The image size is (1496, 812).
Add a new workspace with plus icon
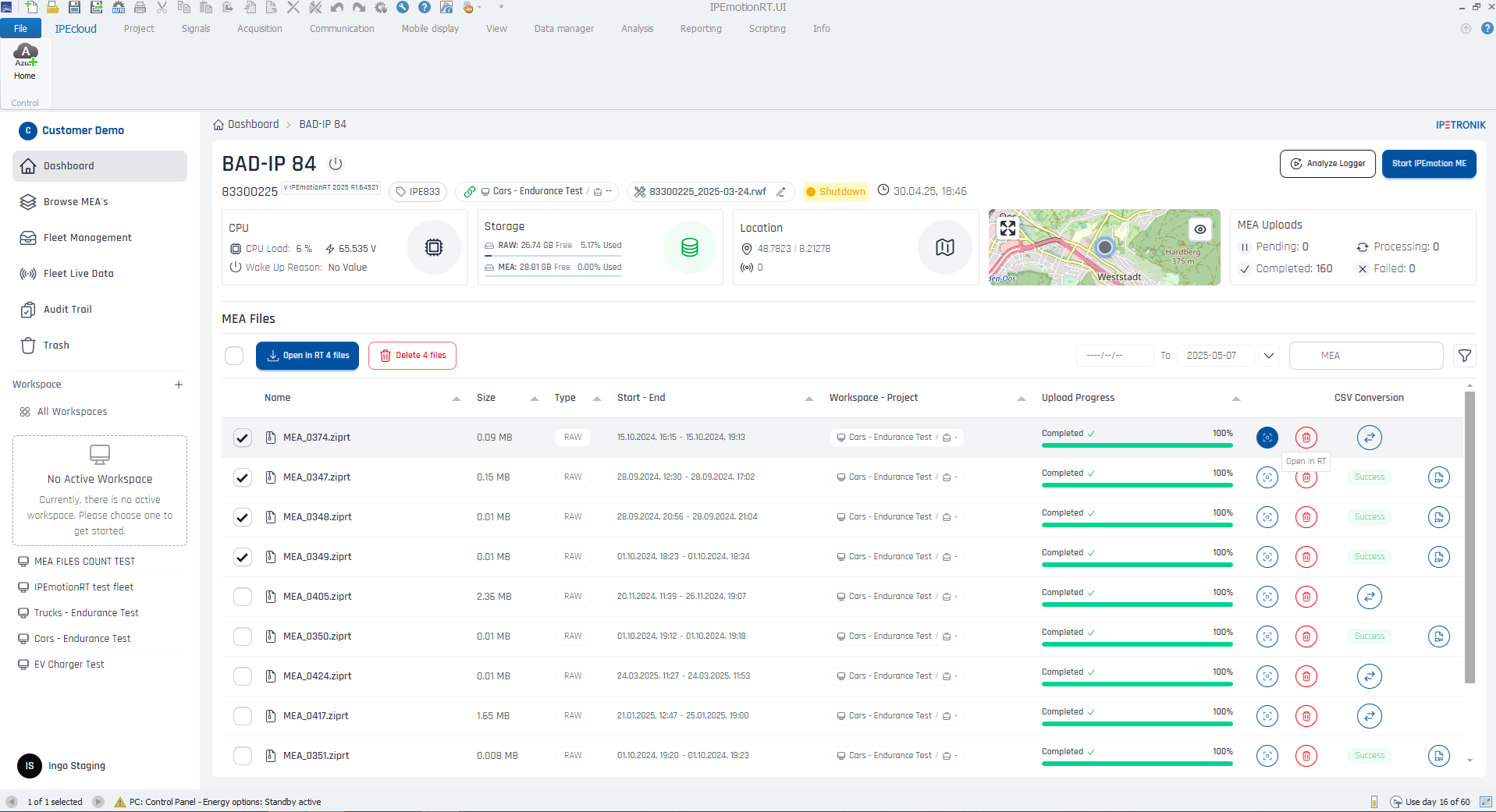coord(179,385)
